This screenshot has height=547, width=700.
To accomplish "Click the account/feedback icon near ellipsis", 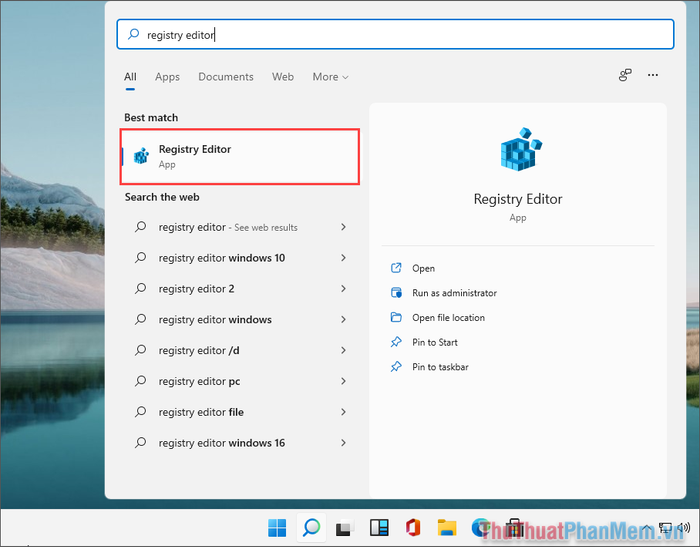I will (x=625, y=75).
